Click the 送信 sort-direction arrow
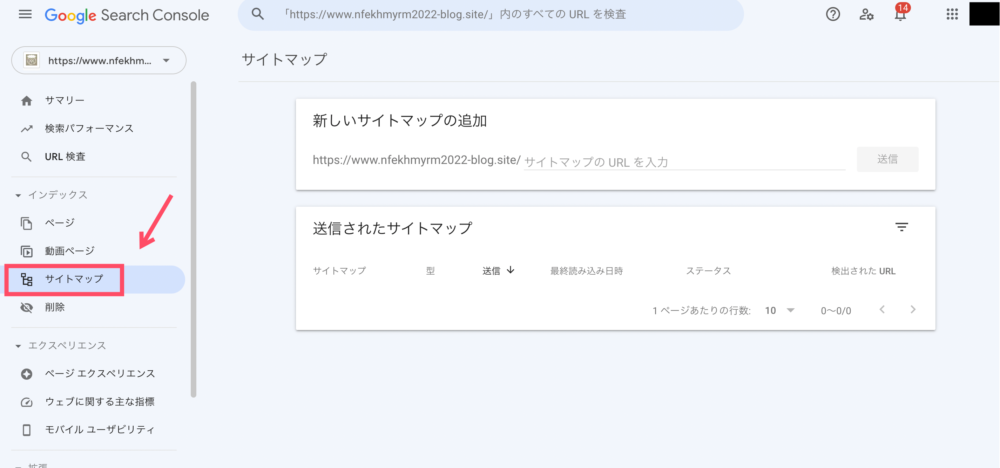Image resolution: width=1000 pixels, height=468 pixels. (x=510, y=270)
